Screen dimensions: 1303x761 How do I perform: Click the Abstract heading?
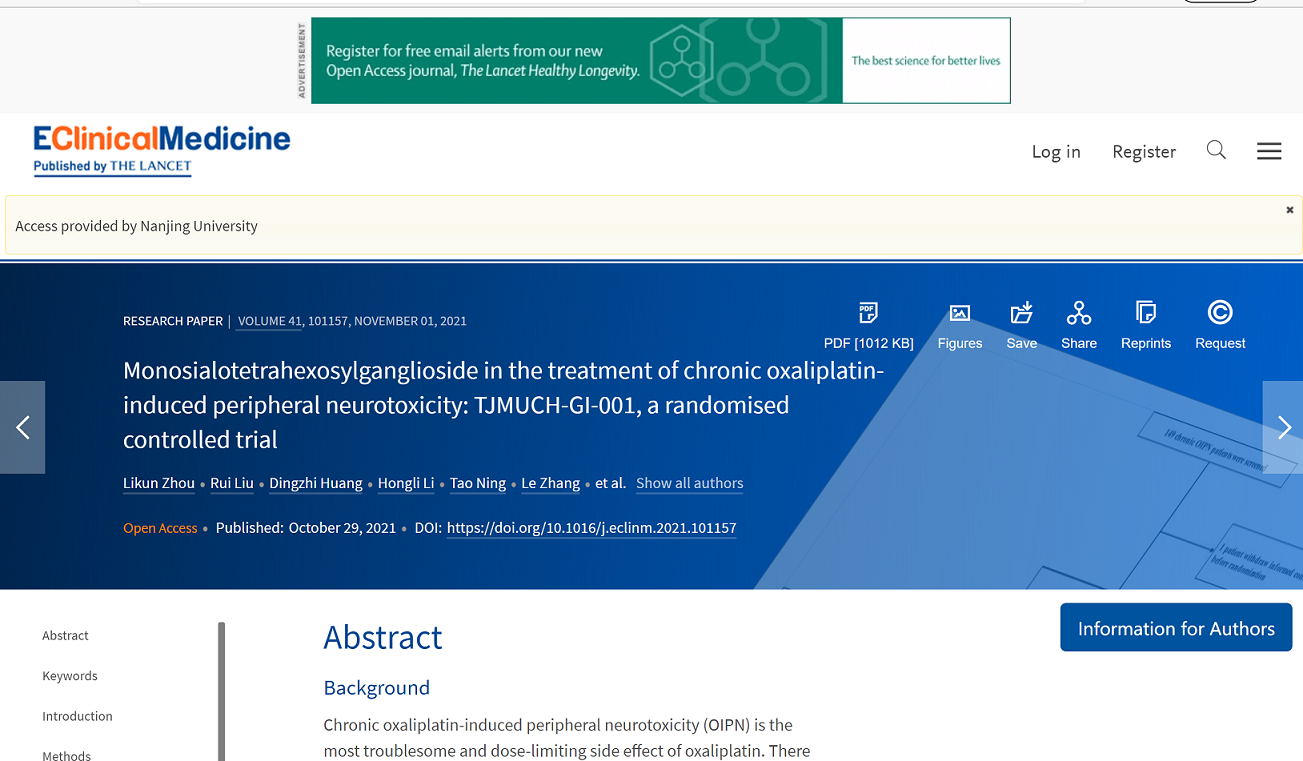tap(383, 637)
